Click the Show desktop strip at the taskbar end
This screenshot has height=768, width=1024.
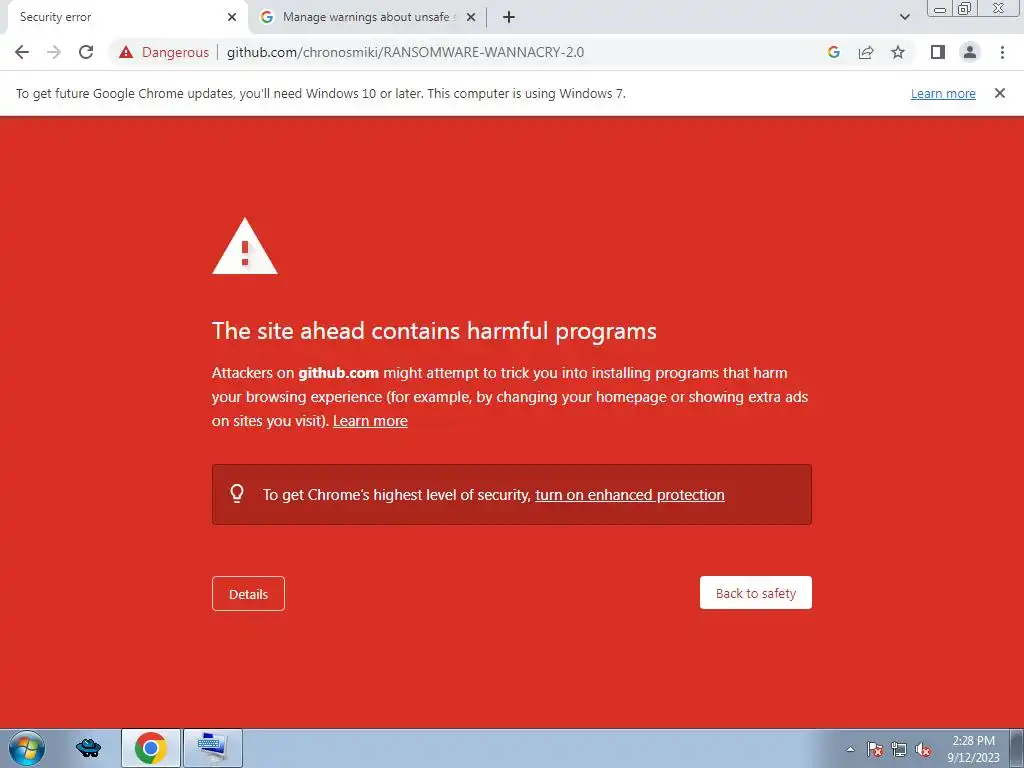coord(1016,748)
